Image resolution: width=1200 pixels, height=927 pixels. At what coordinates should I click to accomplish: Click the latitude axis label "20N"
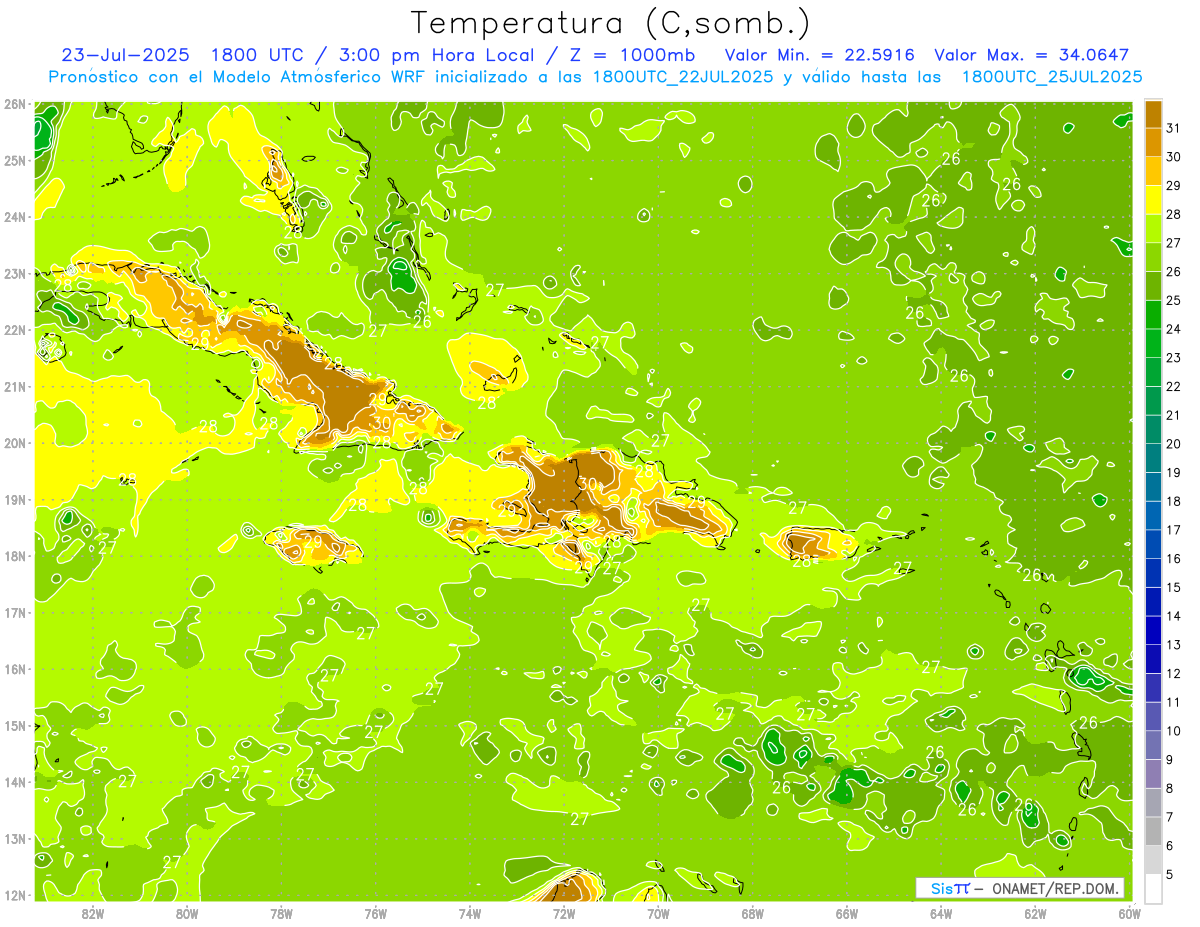[x=15, y=443]
